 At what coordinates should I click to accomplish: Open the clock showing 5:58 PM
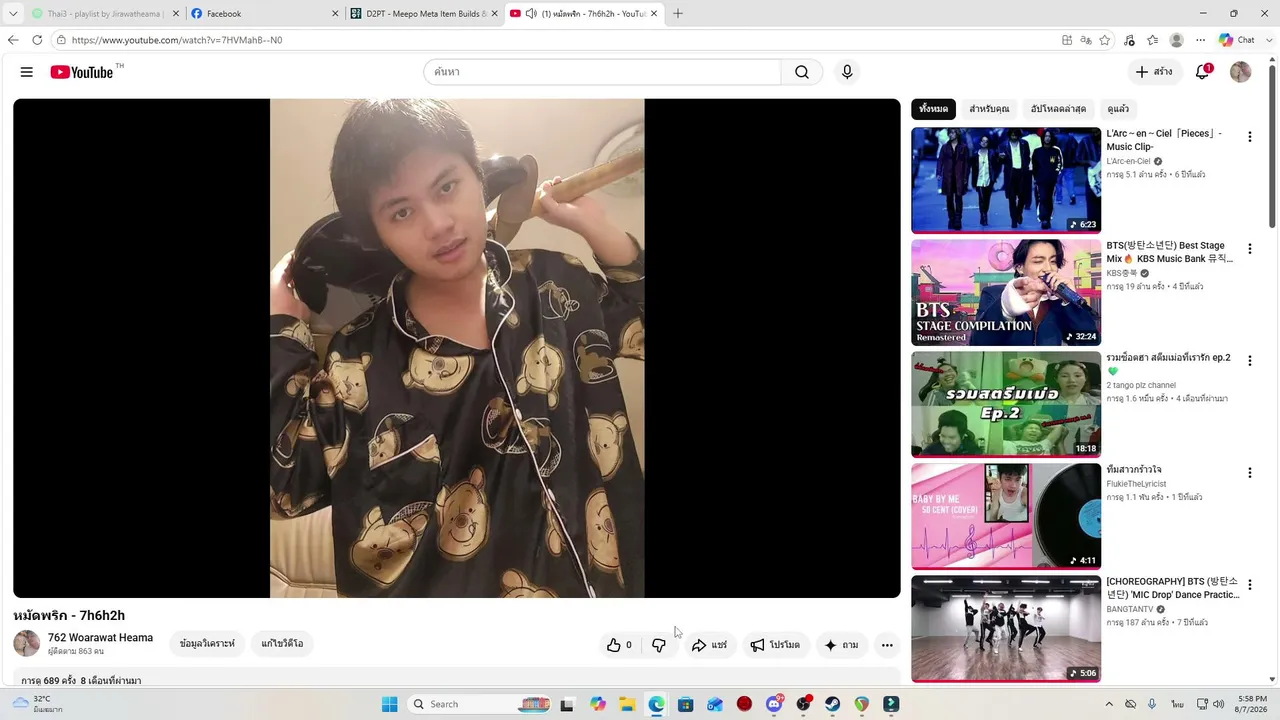[x=1252, y=704]
